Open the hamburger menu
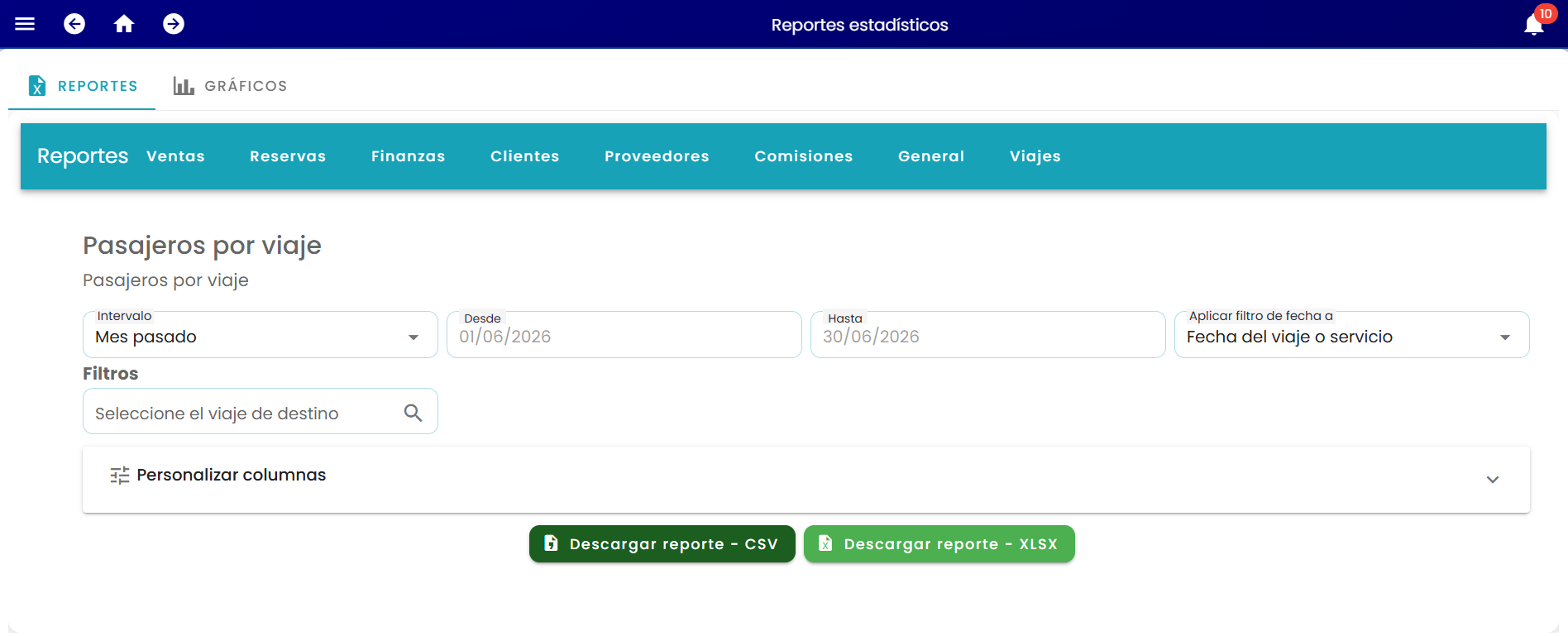Screen dimensions: 1568x636 pyautogui.click(x=25, y=24)
